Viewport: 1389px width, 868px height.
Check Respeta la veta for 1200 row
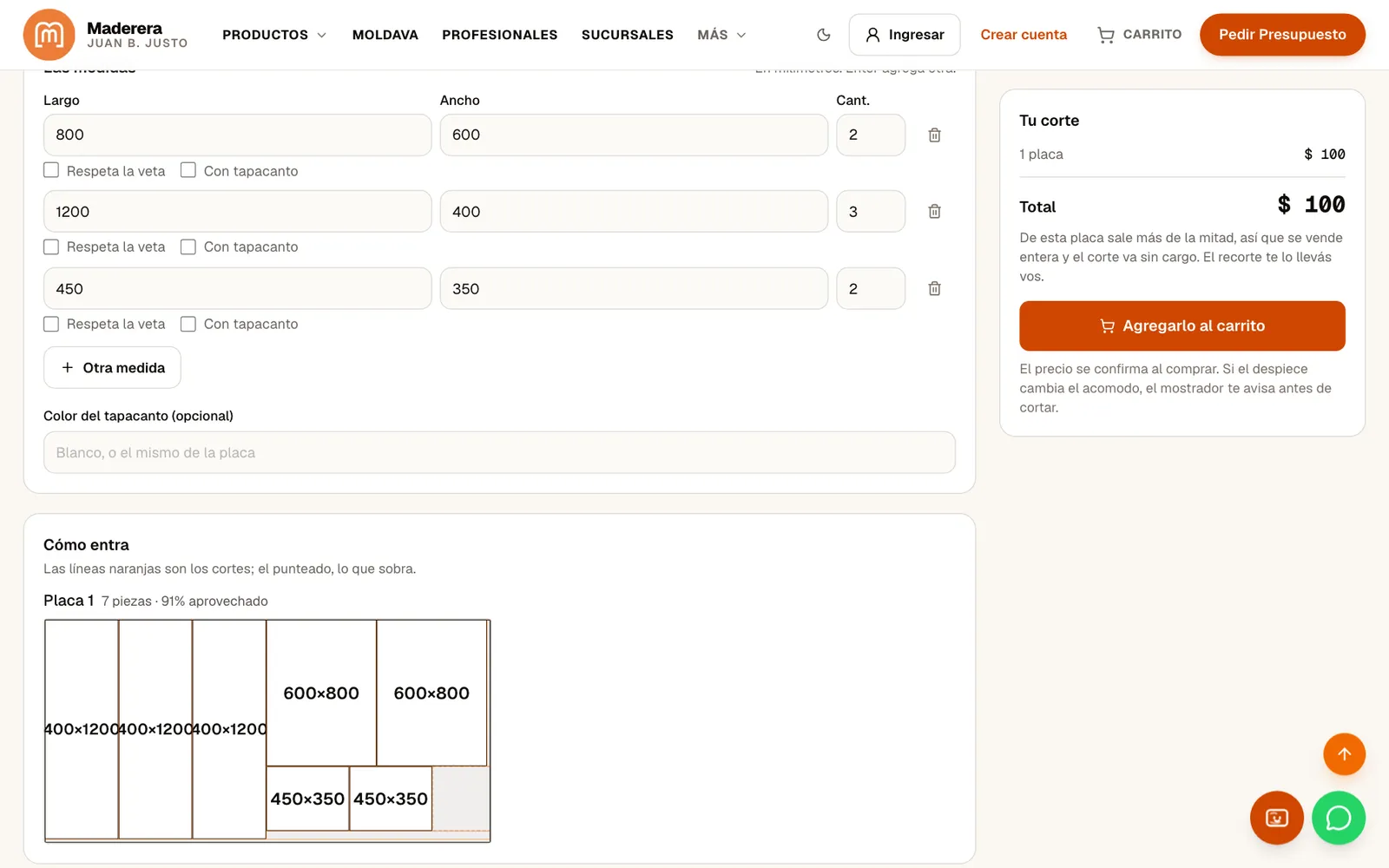(51, 247)
